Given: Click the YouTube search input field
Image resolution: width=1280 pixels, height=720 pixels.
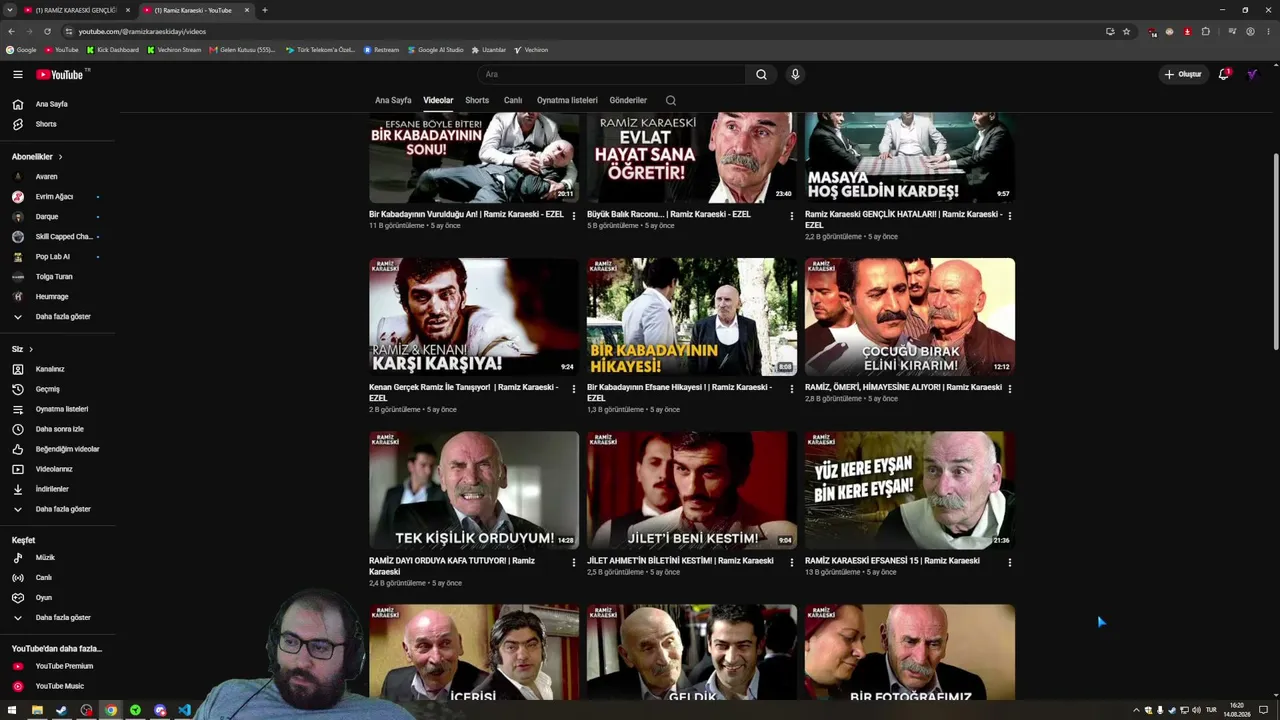Looking at the screenshot, I should tap(611, 74).
